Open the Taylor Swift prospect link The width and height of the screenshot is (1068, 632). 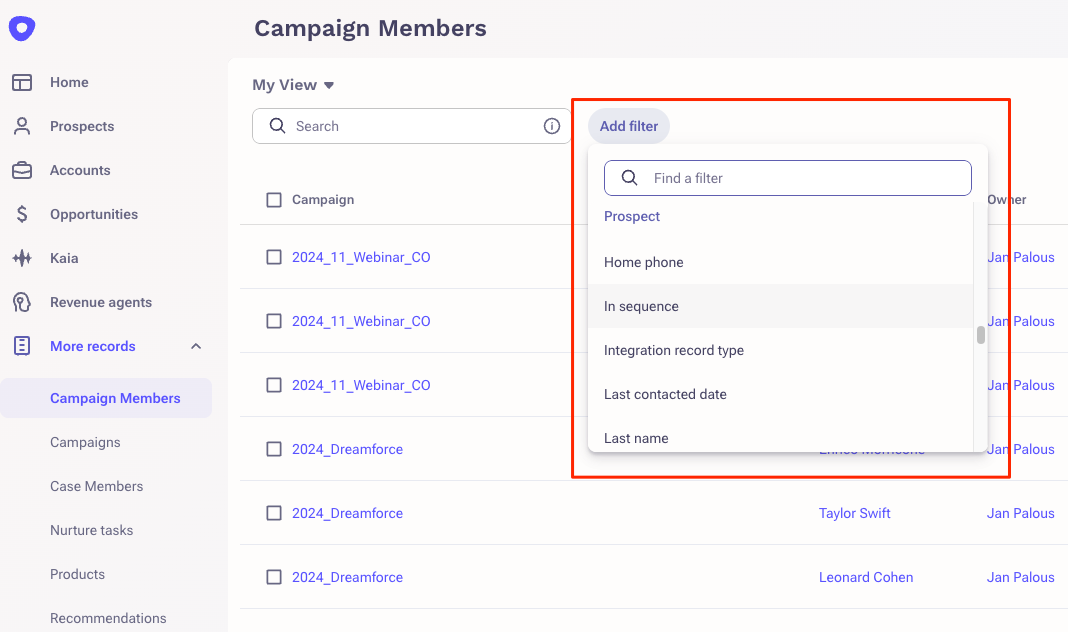(854, 513)
